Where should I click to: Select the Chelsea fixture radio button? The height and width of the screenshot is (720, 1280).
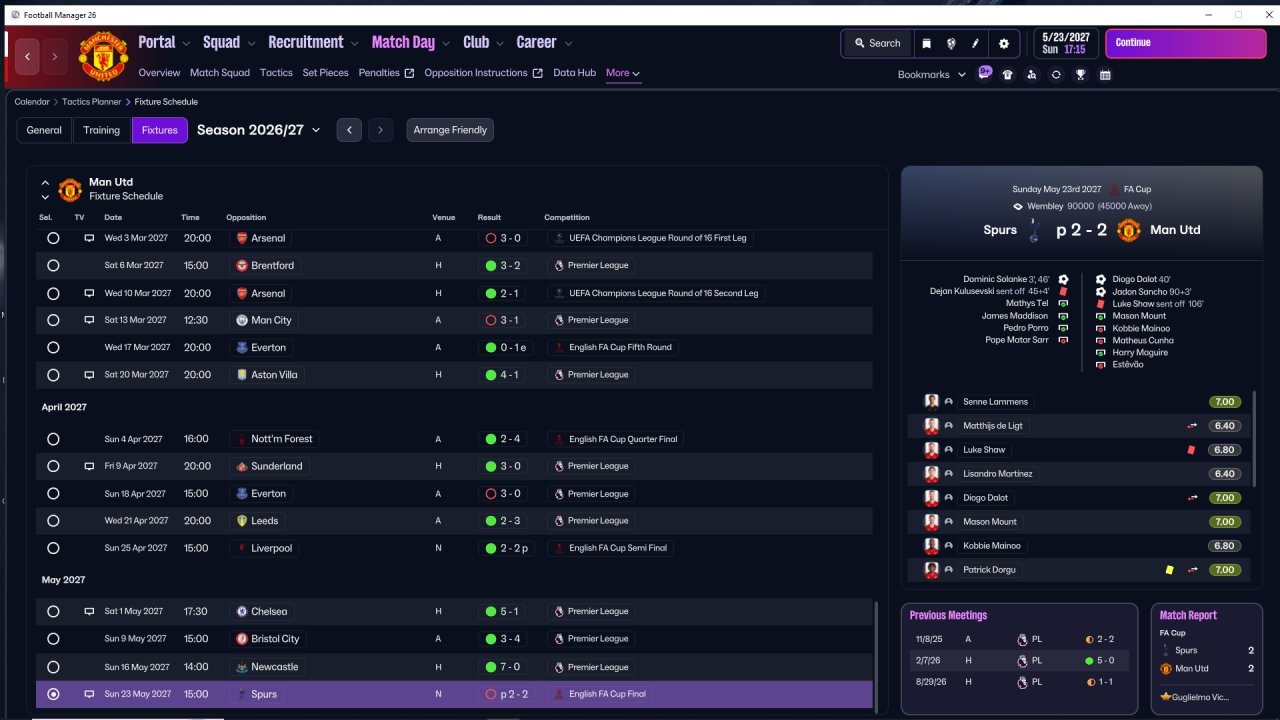pyautogui.click(x=53, y=612)
